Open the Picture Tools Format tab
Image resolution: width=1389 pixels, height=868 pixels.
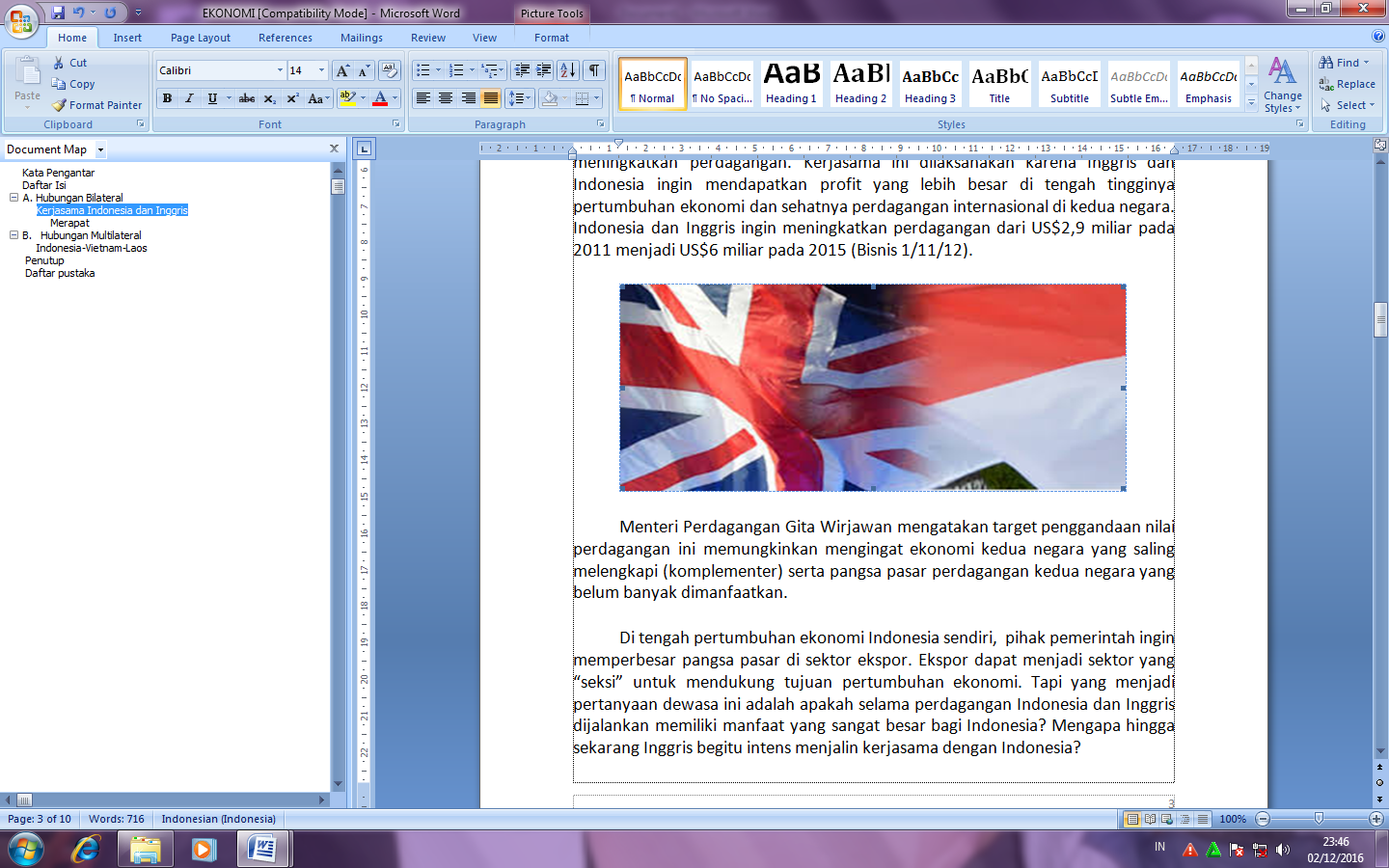[x=551, y=37]
